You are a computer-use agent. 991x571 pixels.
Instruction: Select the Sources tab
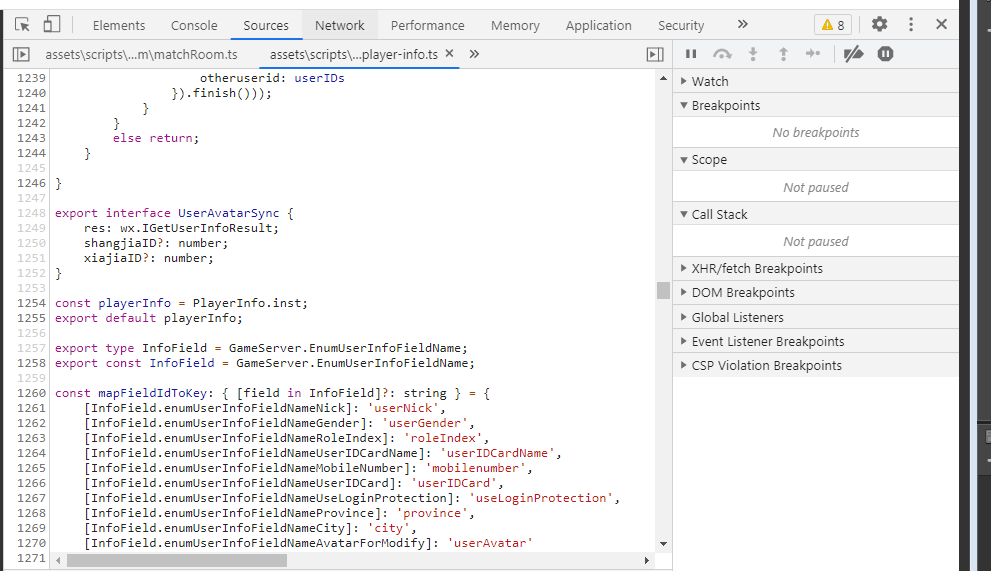click(266, 25)
